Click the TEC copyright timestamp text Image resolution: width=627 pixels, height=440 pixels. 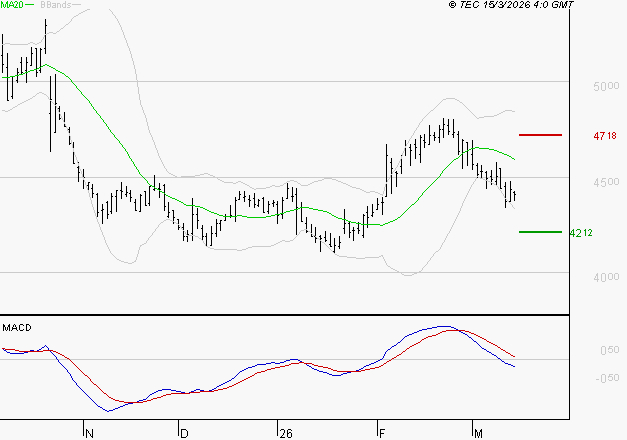point(511,4)
